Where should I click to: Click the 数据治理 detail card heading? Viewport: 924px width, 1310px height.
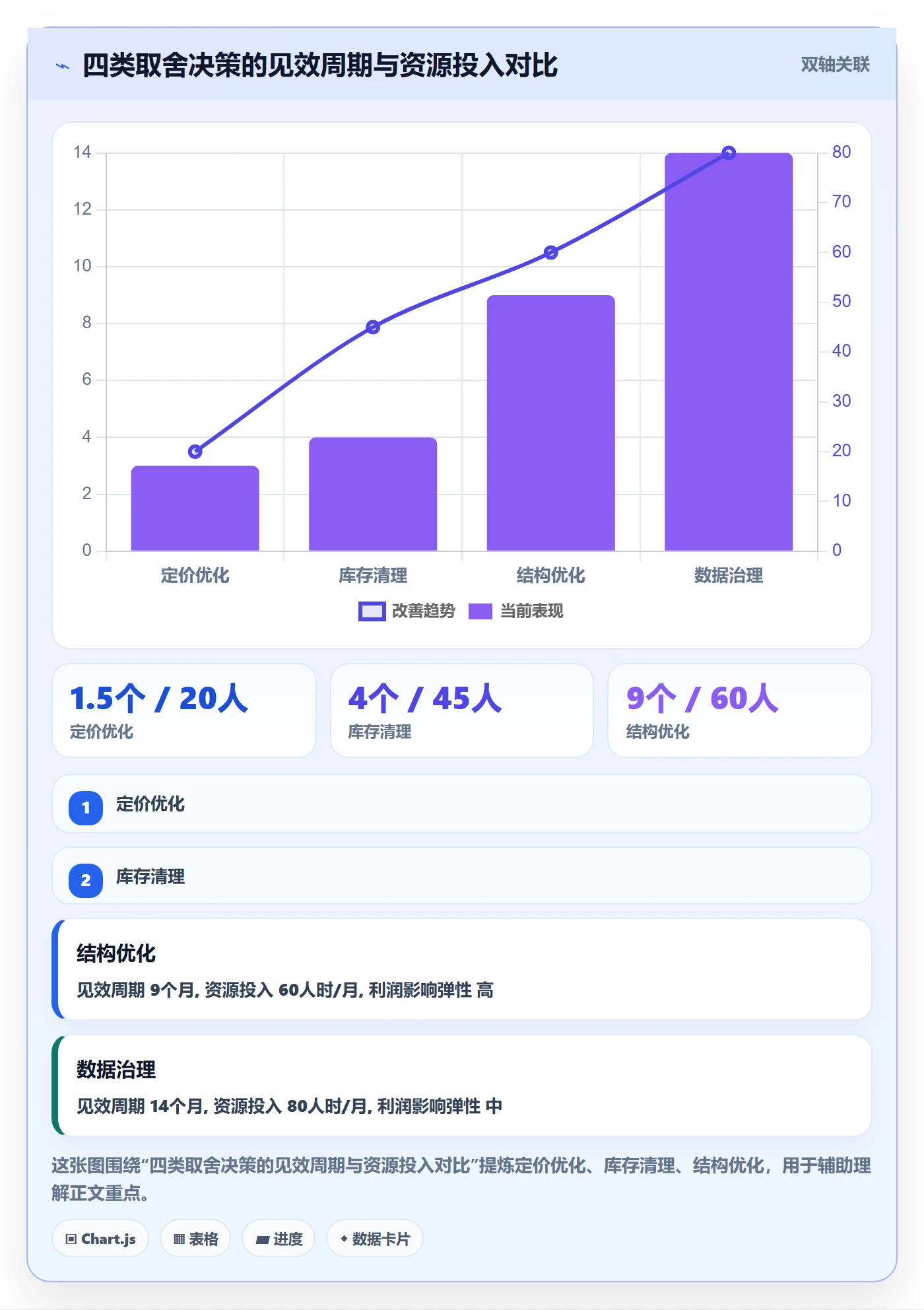point(116,1070)
